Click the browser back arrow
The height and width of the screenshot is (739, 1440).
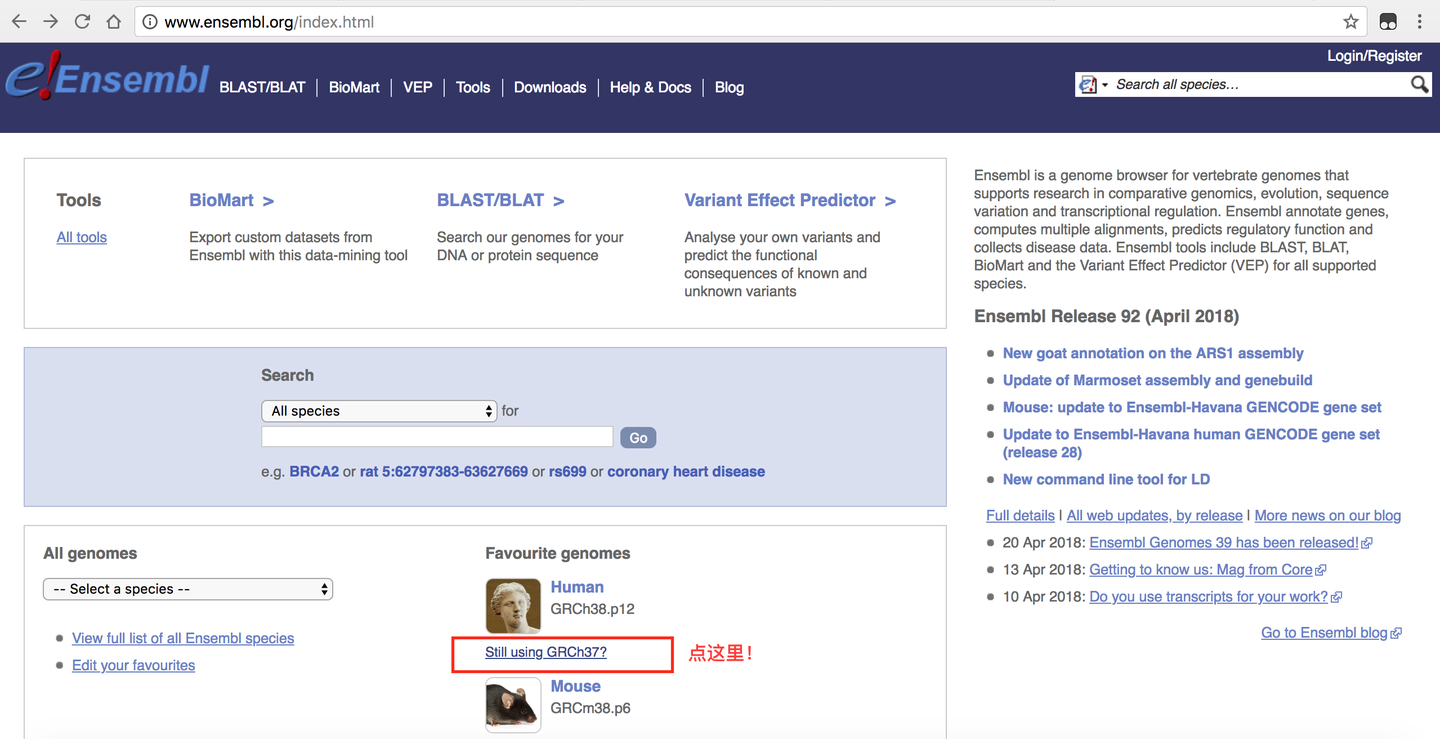coord(19,21)
